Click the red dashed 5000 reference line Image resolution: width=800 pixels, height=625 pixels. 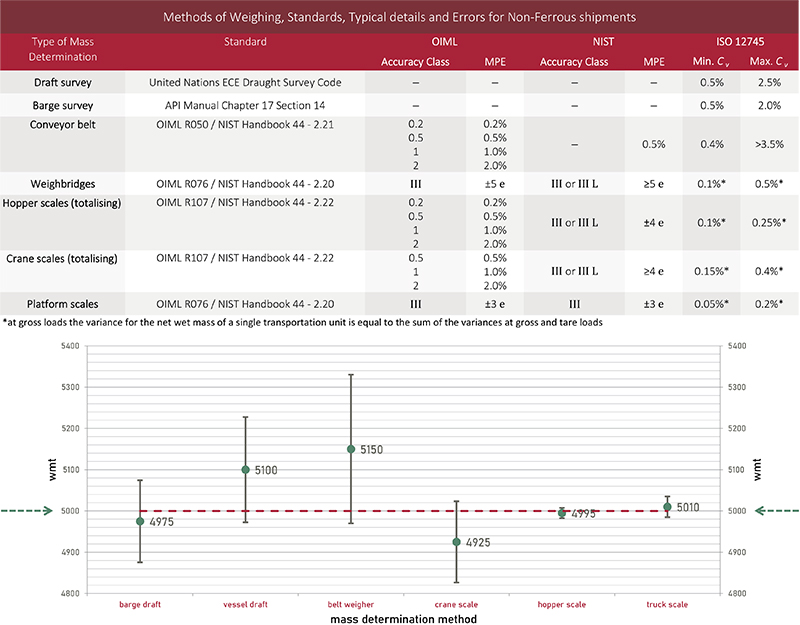click(300, 511)
